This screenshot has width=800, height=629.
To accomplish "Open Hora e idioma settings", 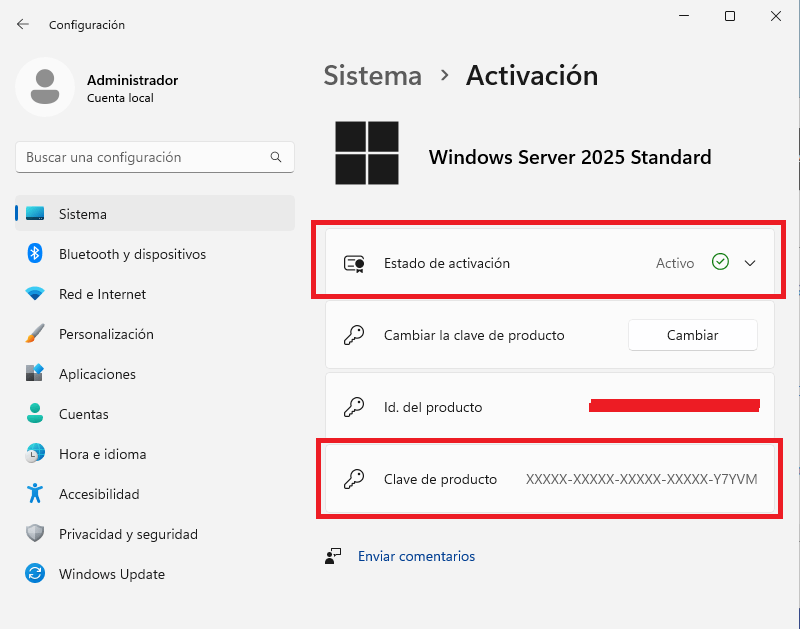I will pyautogui.click(x=155, y=454).
